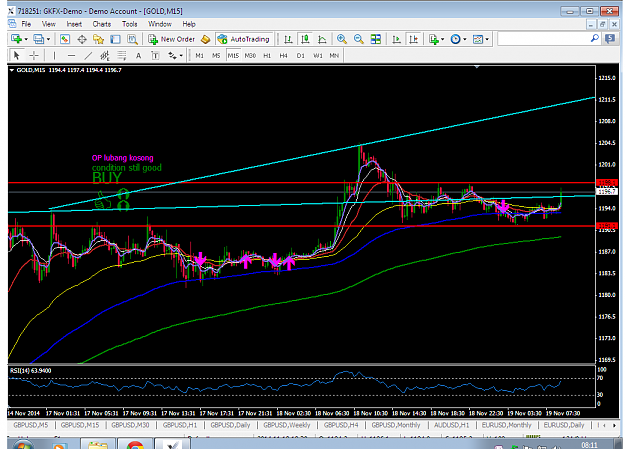Select the Fibonacci retracement tool

pyautogui.click(x=122, y=55)
